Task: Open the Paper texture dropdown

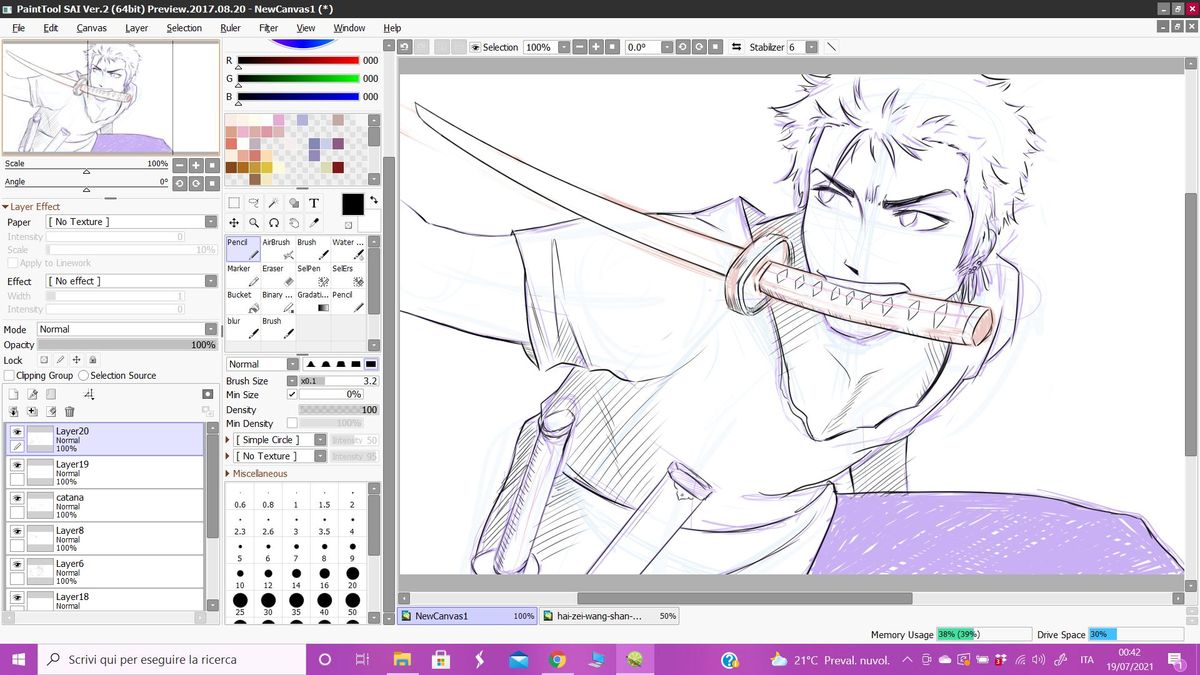Action: tap(211, 222)
